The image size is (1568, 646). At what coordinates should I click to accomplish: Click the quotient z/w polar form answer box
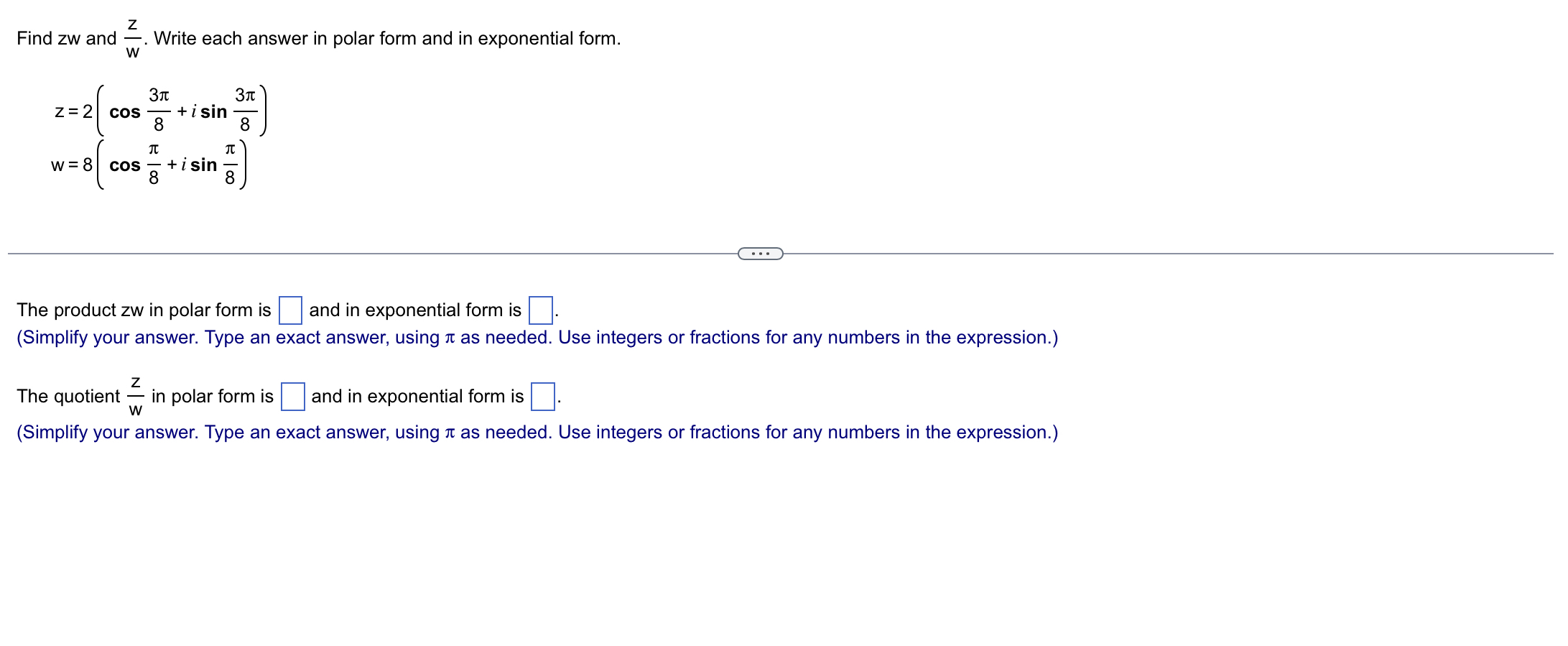pyautogui.click(x=293, y=396)
